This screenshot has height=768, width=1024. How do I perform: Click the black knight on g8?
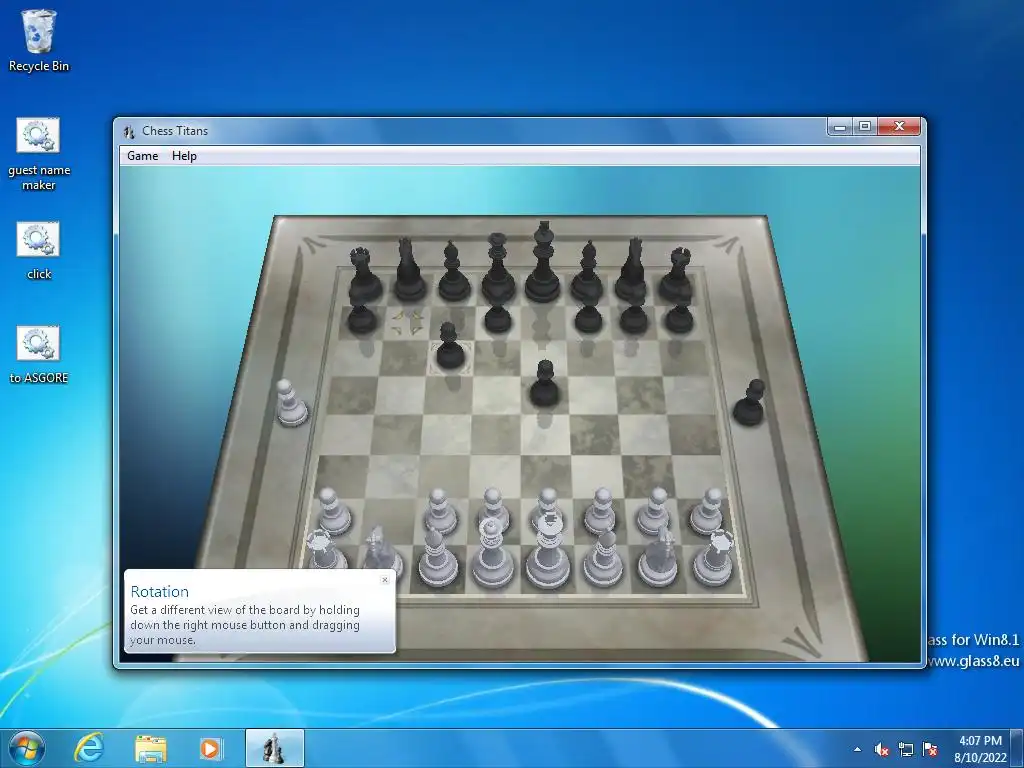tap(632, 270)
